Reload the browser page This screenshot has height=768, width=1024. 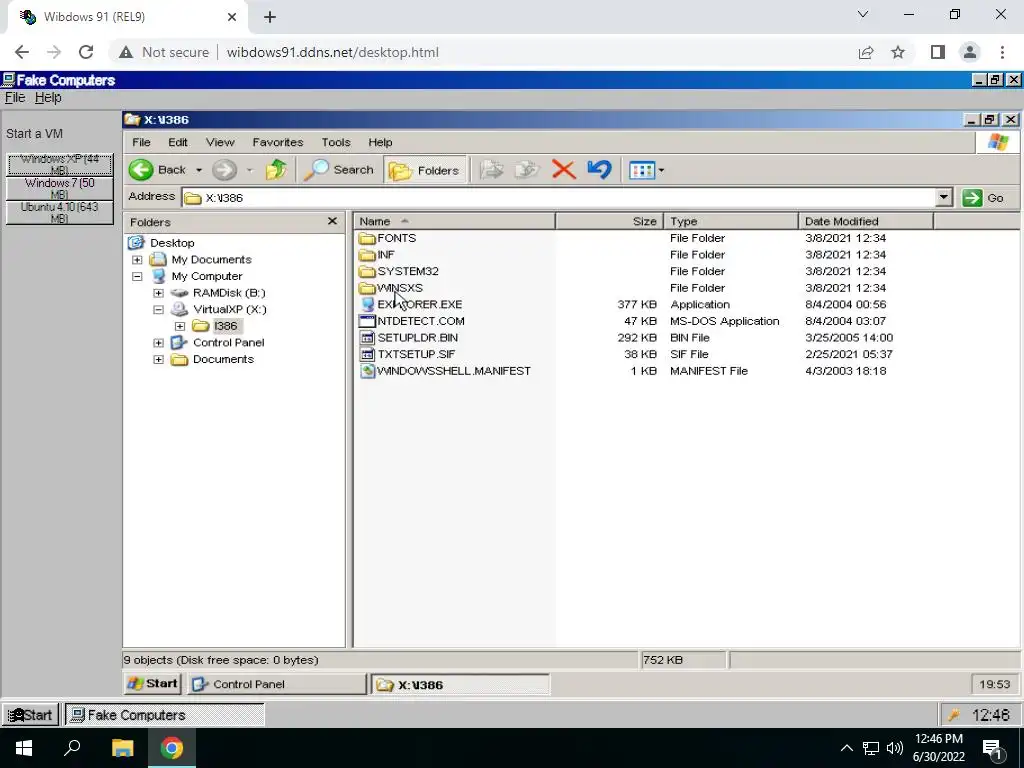pyautogui.click(x=86, y=52)
